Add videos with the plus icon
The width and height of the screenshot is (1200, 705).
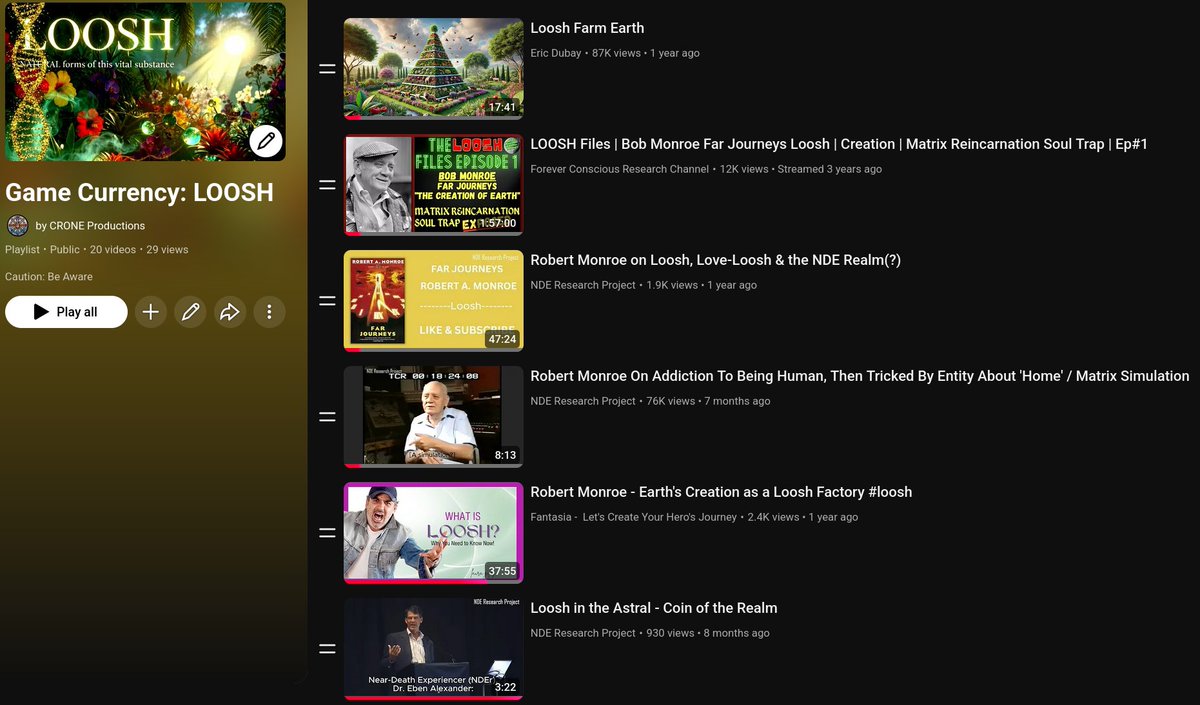click(x=150, y=312)
